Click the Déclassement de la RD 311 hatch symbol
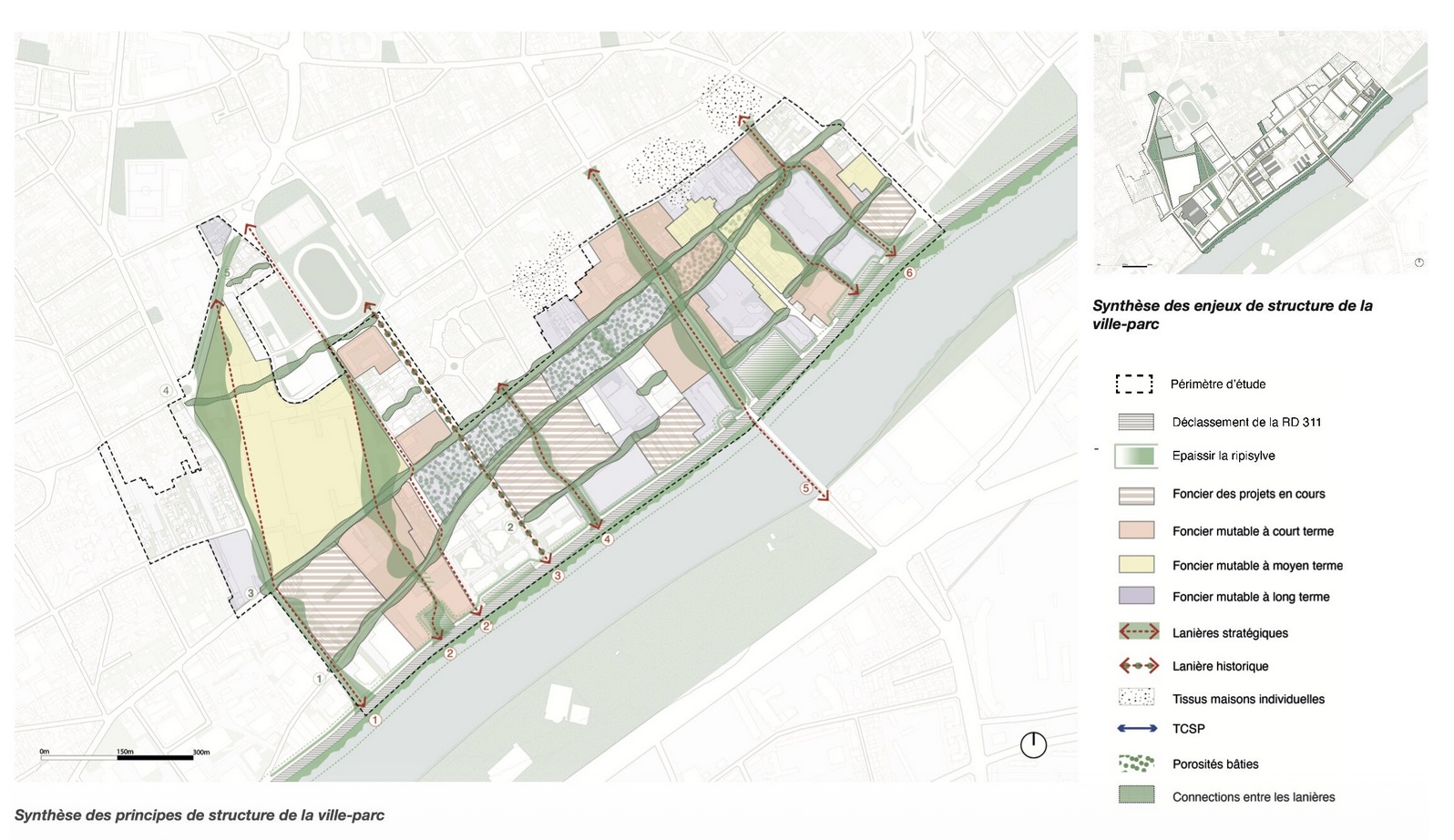 [x=1136, y=422]
